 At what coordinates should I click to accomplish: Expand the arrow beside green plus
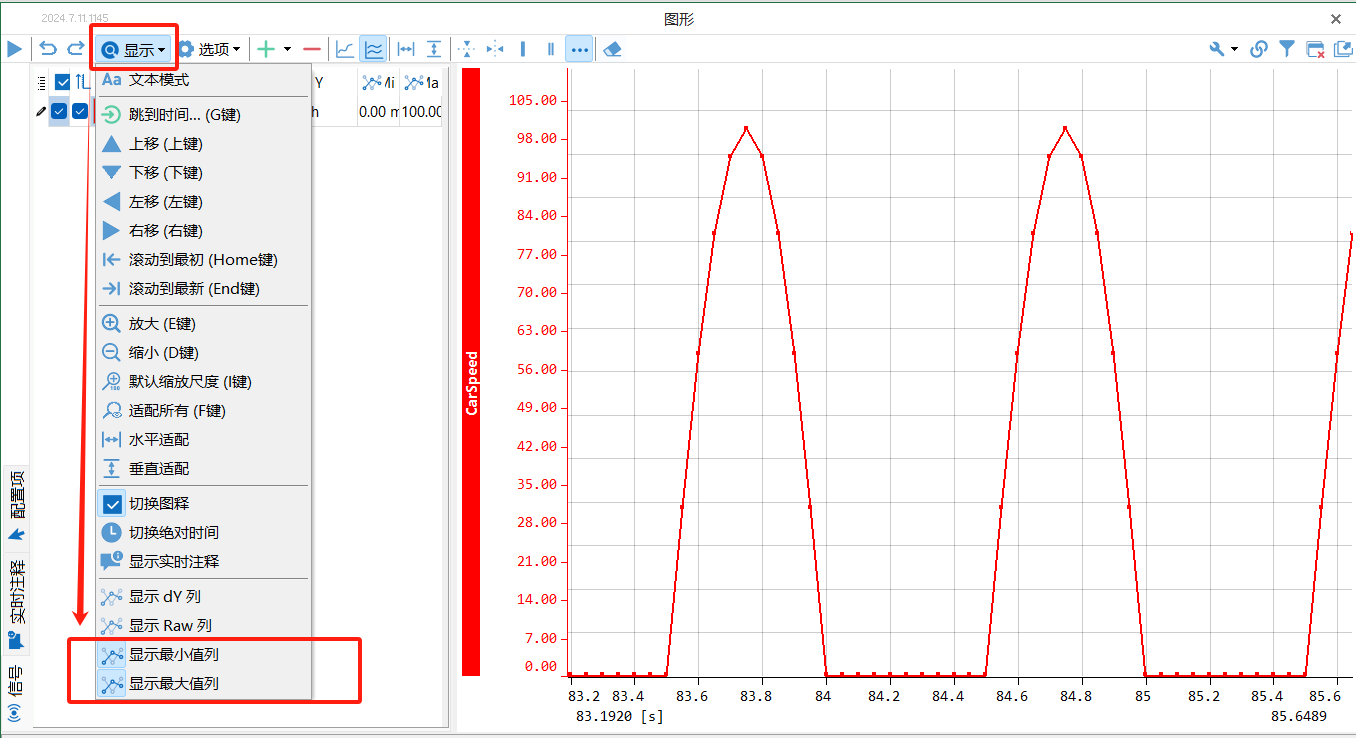[x=287, y=49]
